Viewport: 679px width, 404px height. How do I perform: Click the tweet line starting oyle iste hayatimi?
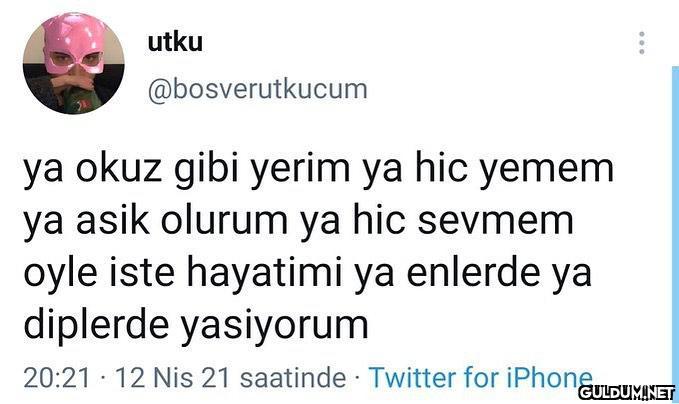(307, 274)
